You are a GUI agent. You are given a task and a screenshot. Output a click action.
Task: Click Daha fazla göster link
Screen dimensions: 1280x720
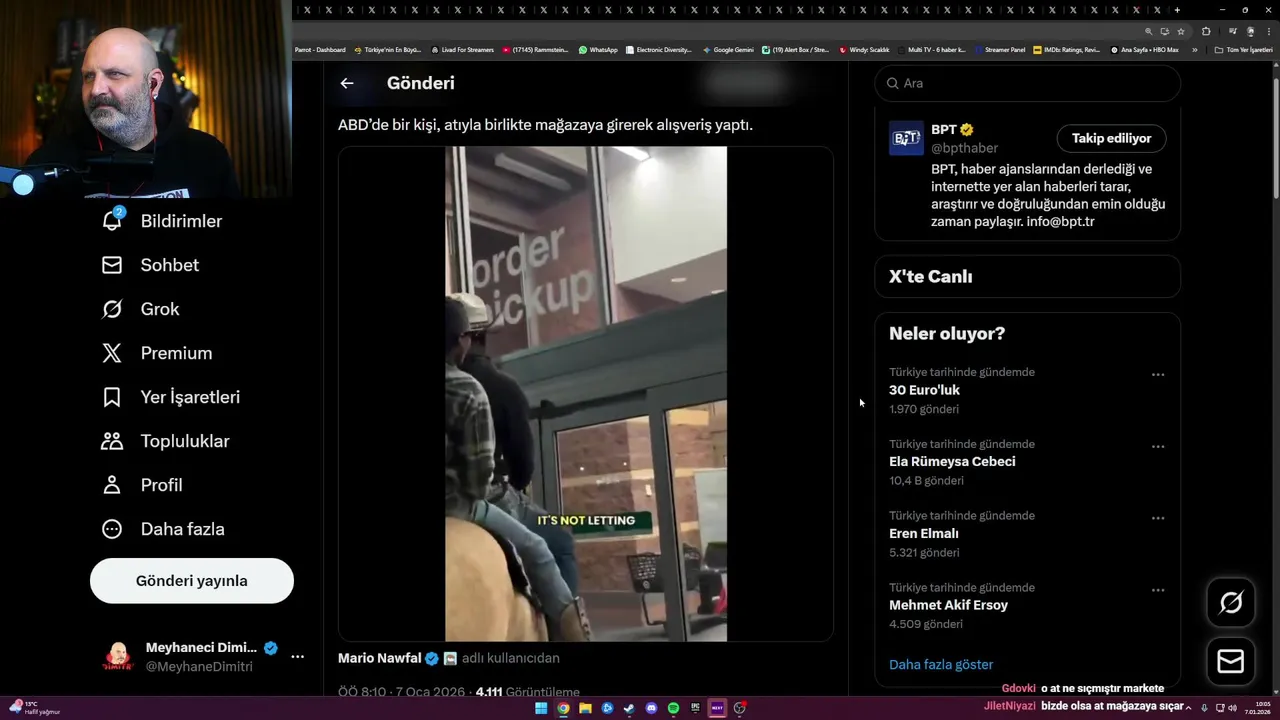tap(941, 664)
